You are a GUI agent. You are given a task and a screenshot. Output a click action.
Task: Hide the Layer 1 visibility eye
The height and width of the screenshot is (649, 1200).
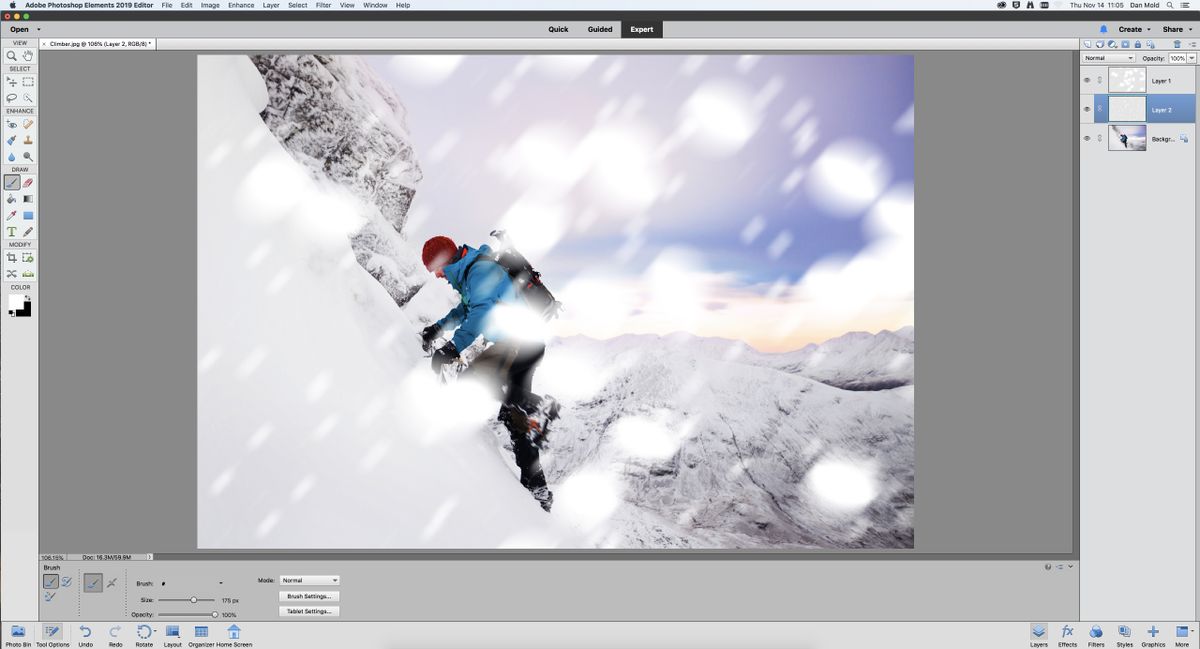[1086, 80]
